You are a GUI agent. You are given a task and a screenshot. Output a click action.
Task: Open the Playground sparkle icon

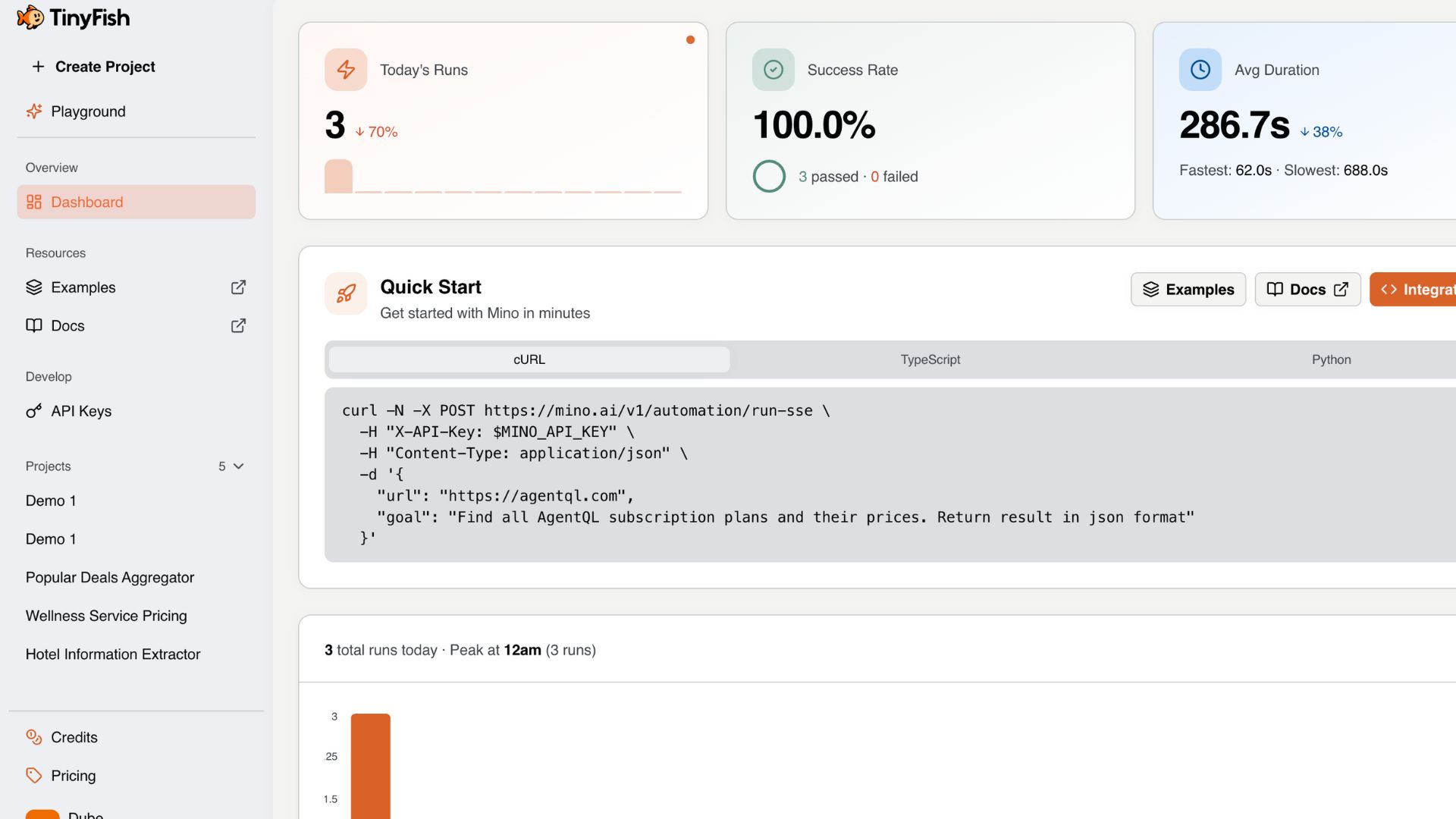pyautogui.click(x=34, y=111)
